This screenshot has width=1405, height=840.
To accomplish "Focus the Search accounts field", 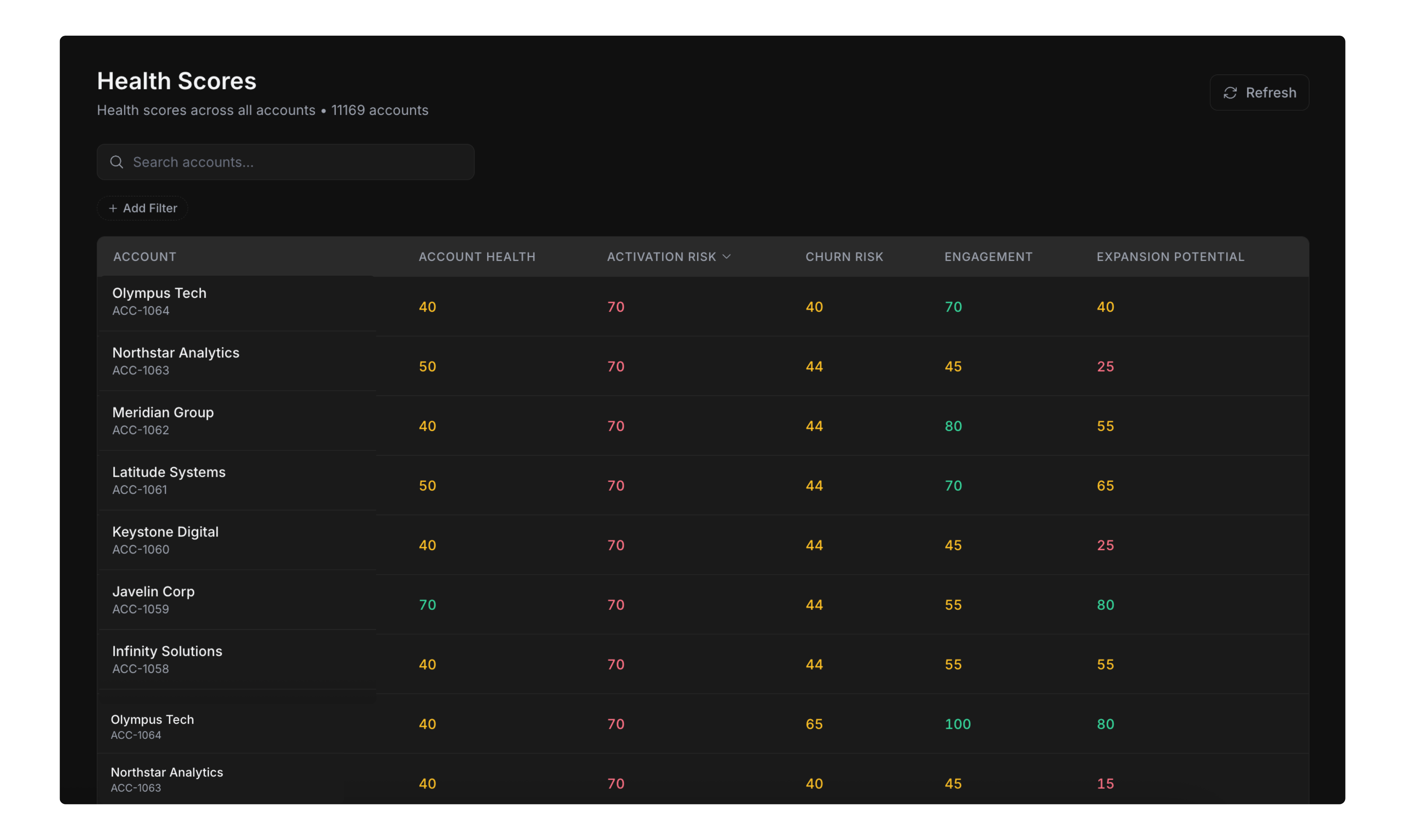I will click(300, 162).
